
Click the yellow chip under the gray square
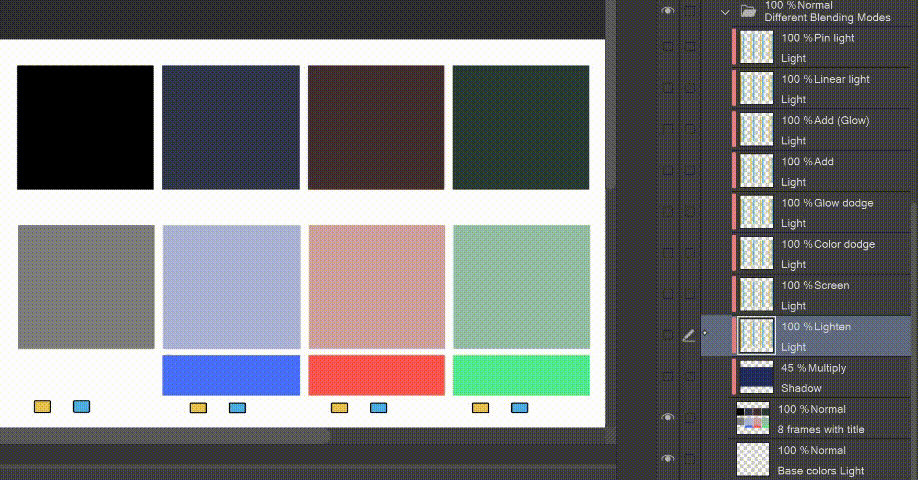42,406
